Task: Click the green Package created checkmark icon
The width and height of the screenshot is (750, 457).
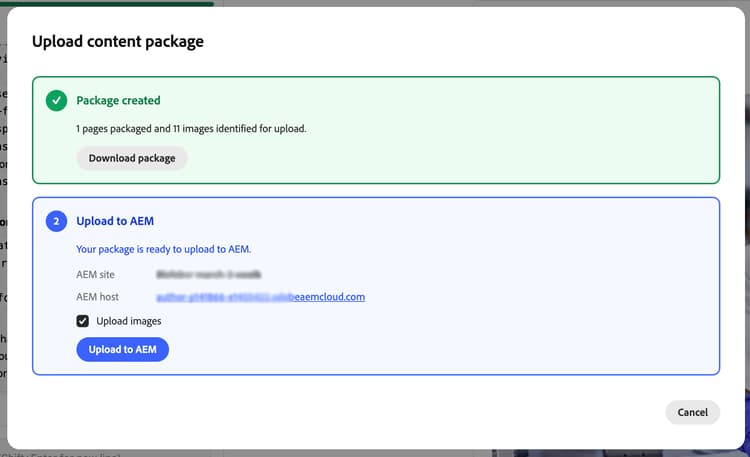Action: (x=56, y=100)
